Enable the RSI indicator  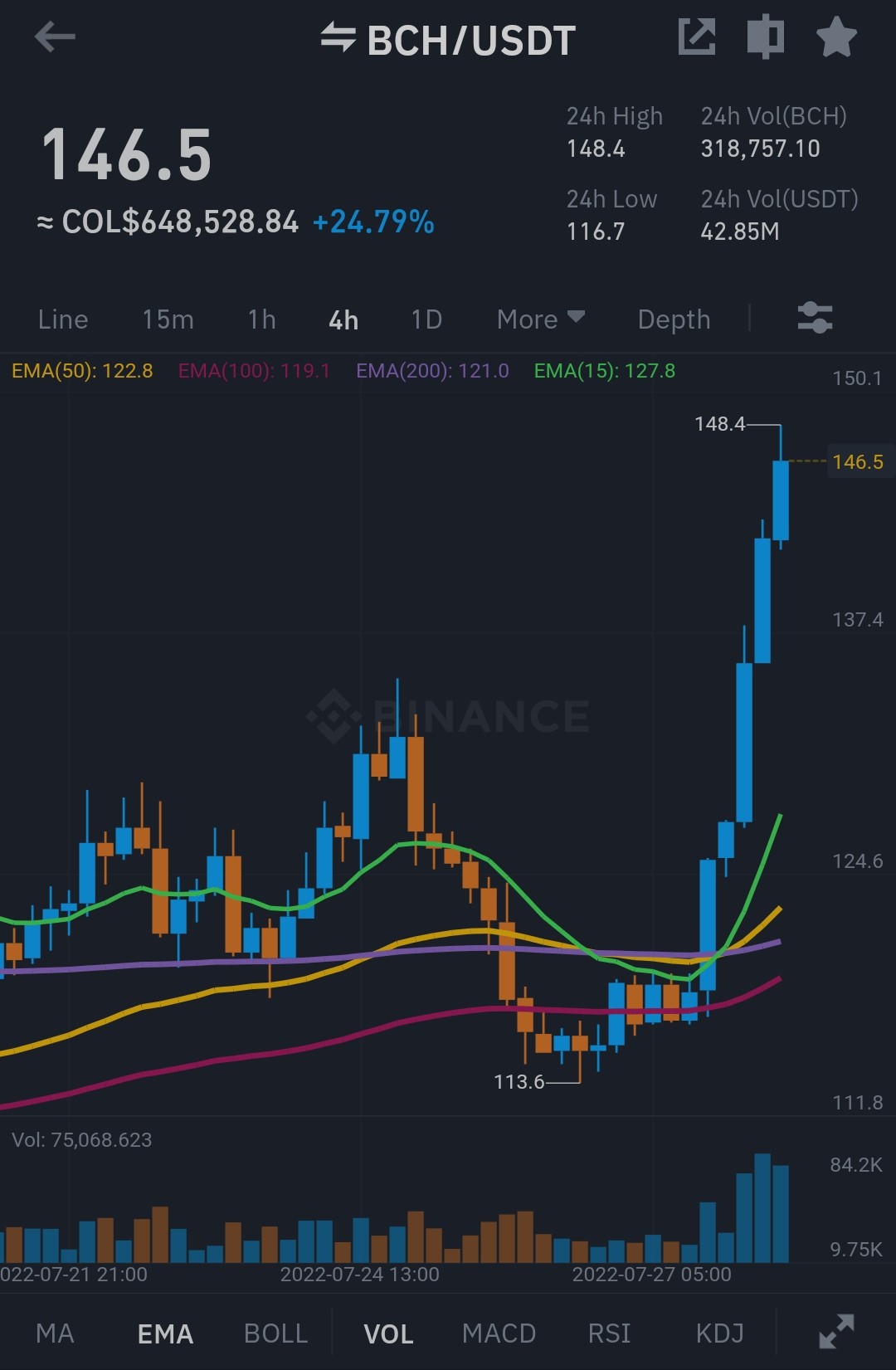click(x=609, y=1333)
